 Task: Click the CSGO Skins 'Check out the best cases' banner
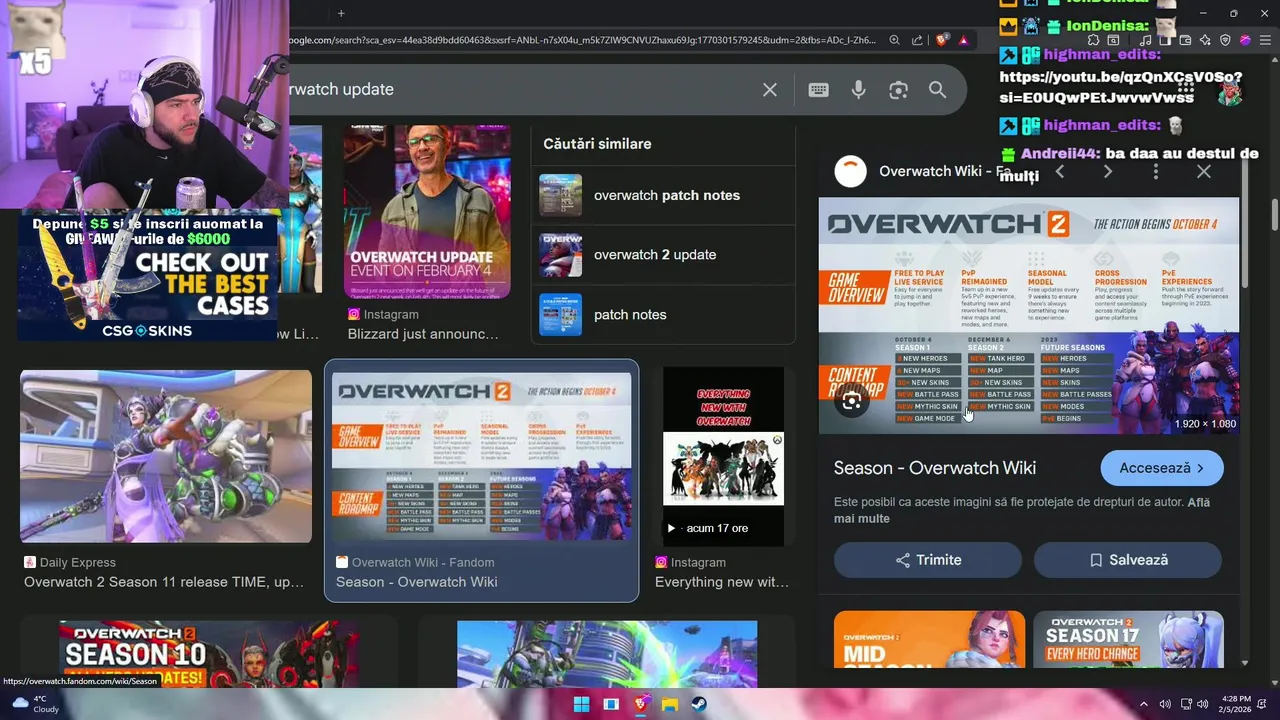(x=148, y=275)
